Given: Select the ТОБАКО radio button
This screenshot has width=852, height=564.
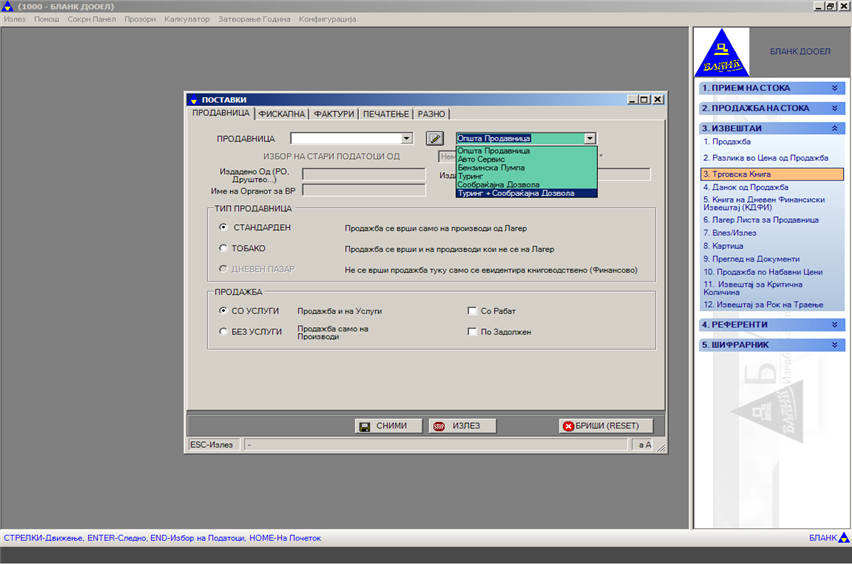Looking at the screenshot, I should [223, 248].
